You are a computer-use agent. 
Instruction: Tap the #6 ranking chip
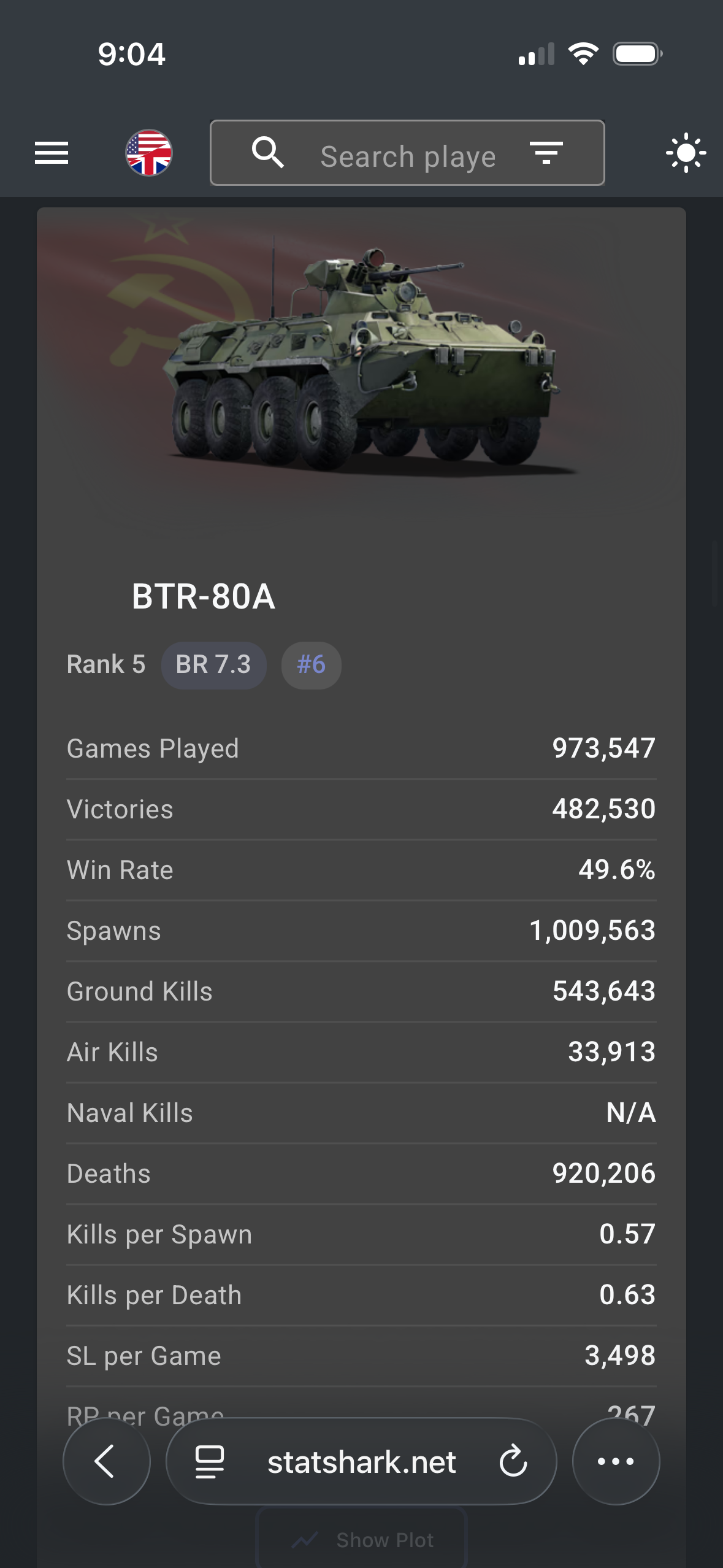tap(311, 665)
